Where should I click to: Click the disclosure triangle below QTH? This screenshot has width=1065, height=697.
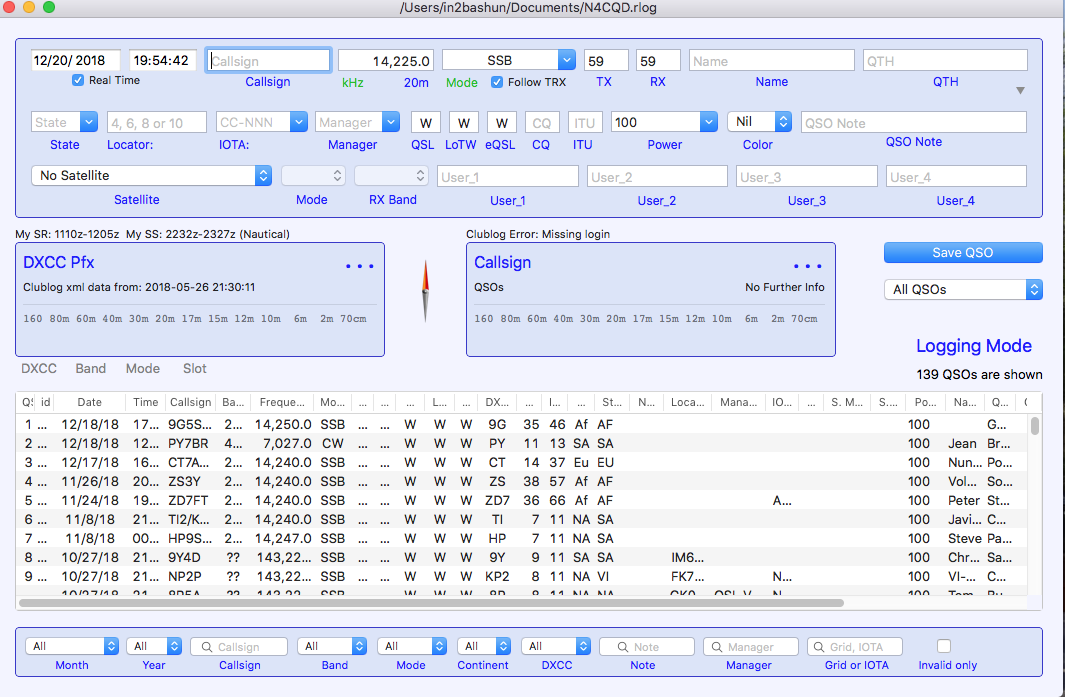pyautogui.click(x=1020, y=91)
